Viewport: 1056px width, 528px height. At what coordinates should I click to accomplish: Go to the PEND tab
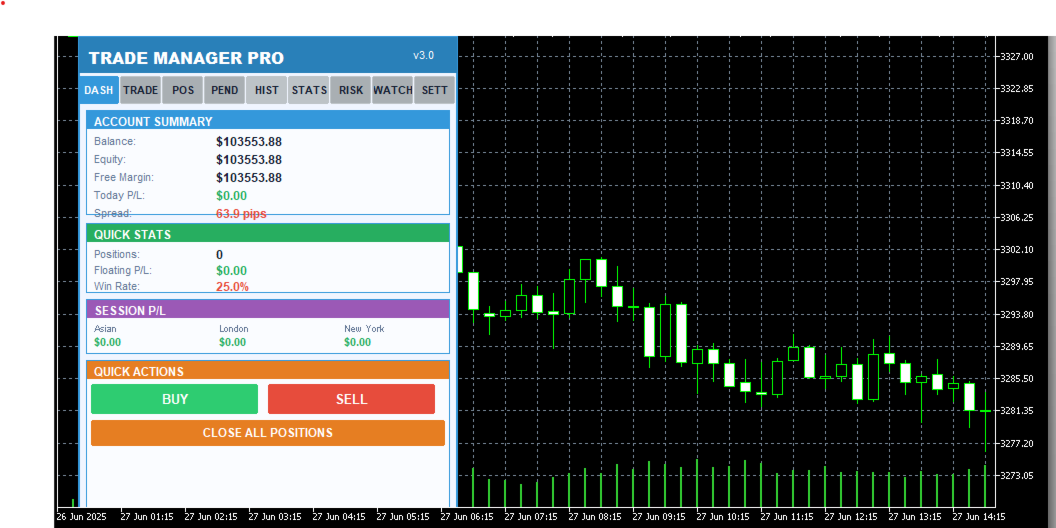[x=224, y=90]
